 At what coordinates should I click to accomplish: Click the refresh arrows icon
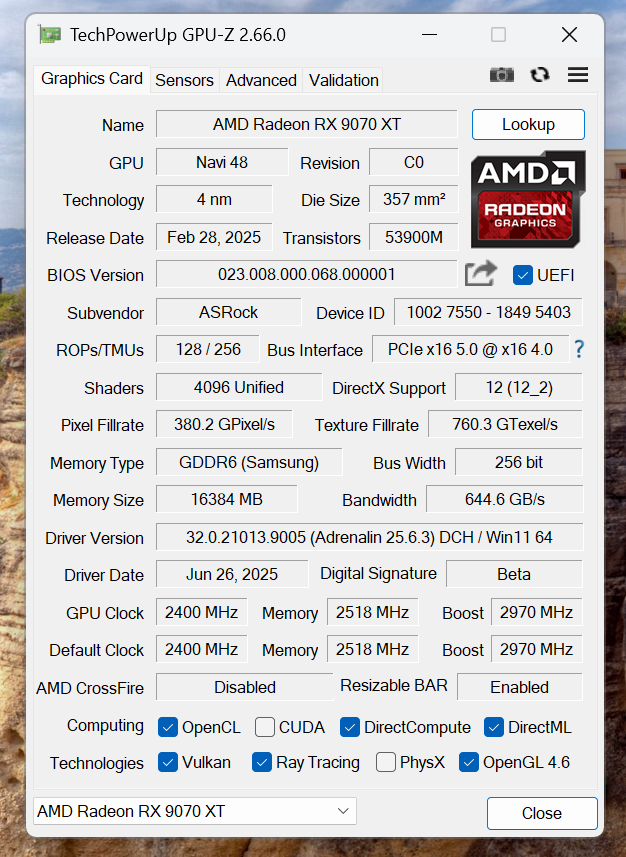(540, 74)
